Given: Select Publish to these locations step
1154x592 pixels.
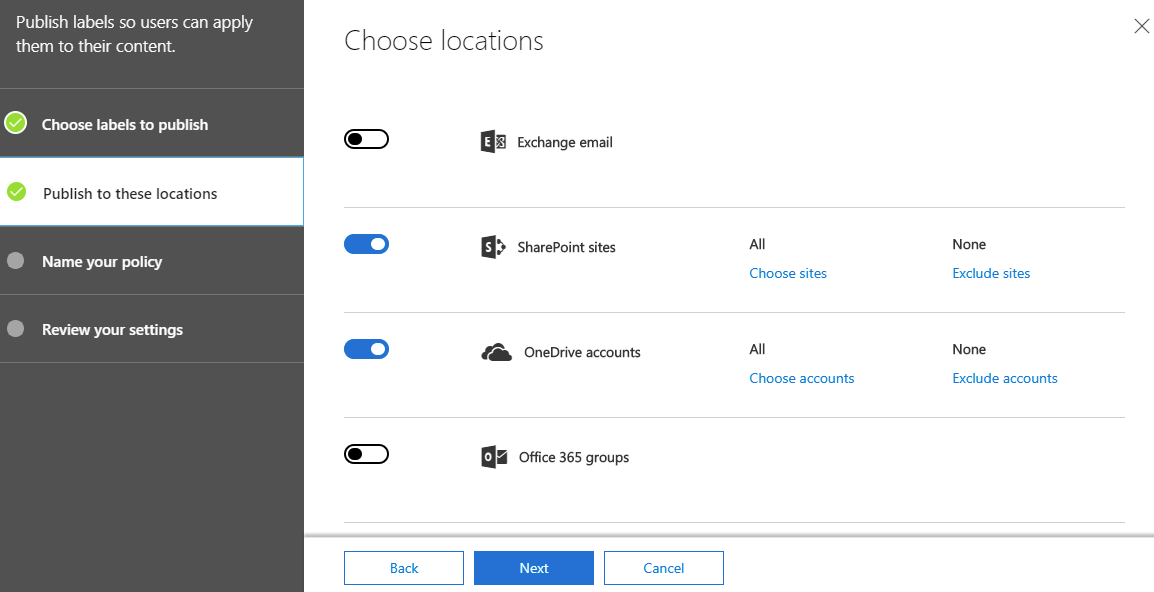Looking at the screenshot, I should coord(152,191).
